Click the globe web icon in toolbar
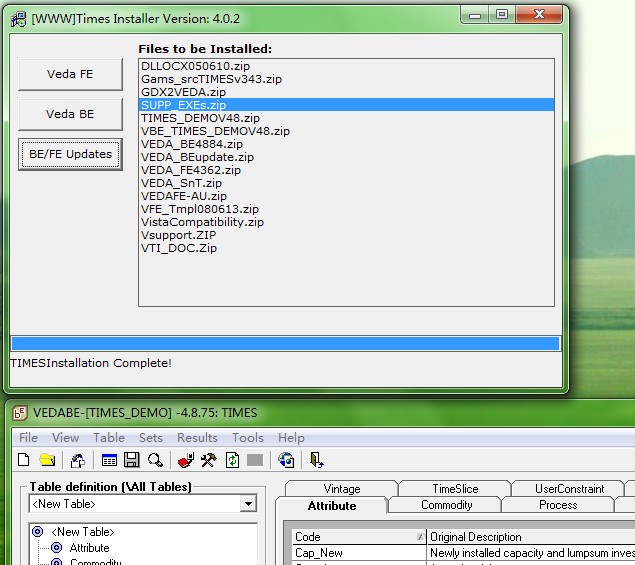The height and width of the screenshot is (565, 635). 286,460
